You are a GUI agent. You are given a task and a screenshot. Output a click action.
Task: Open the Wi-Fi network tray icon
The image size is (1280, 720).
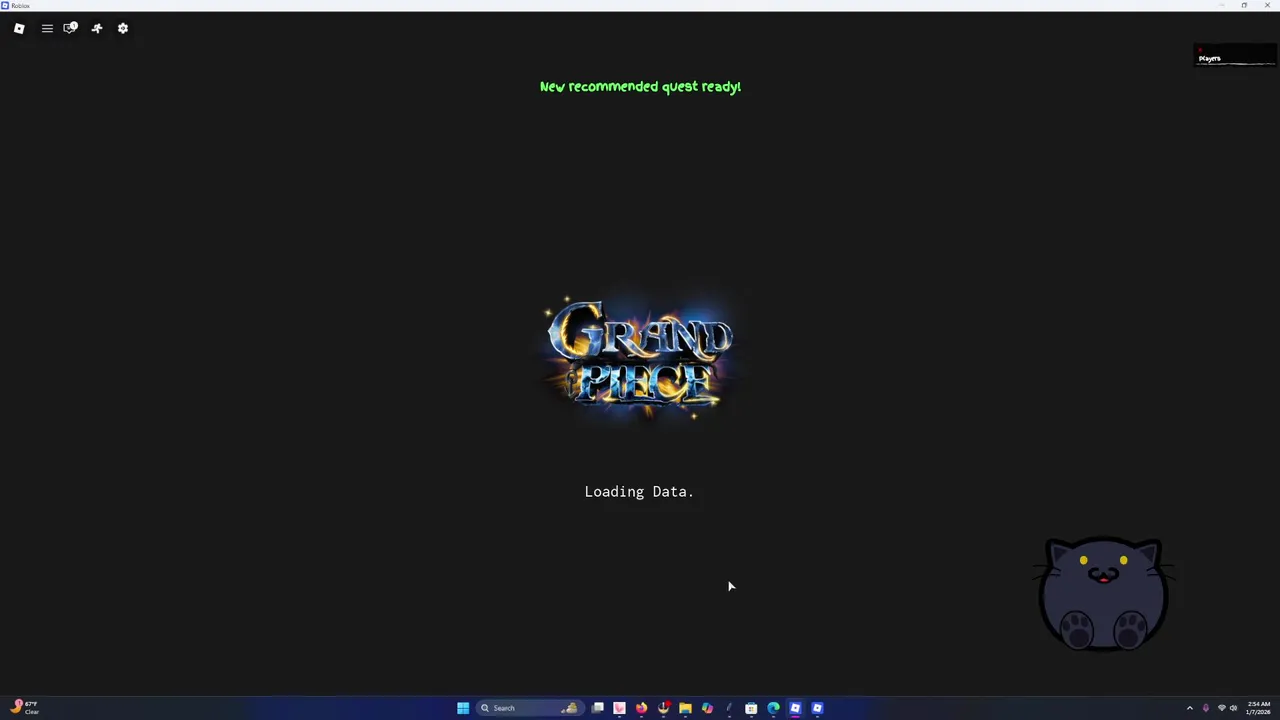coord(1221,708)
